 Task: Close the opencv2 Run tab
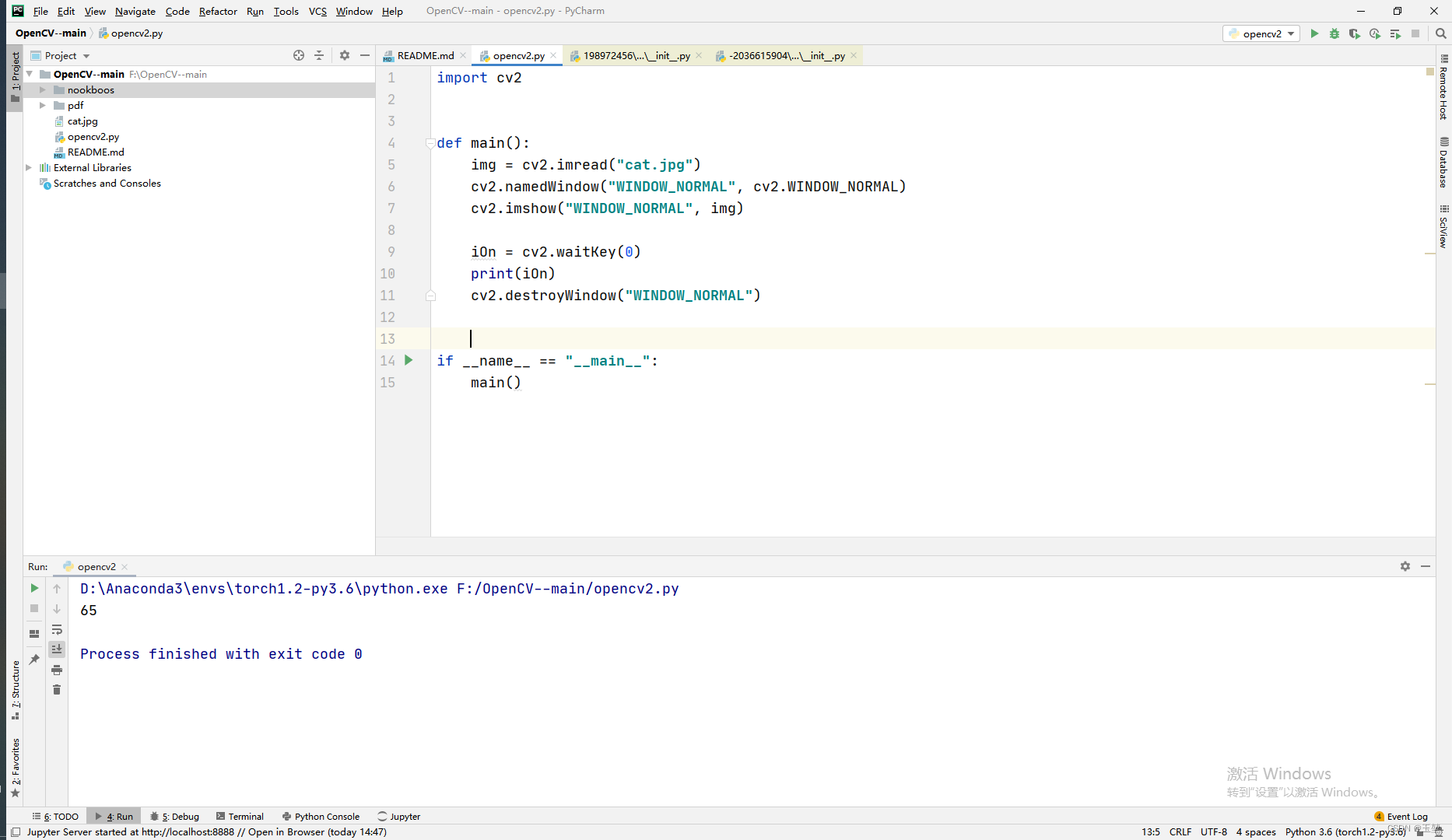click(125, 567)
